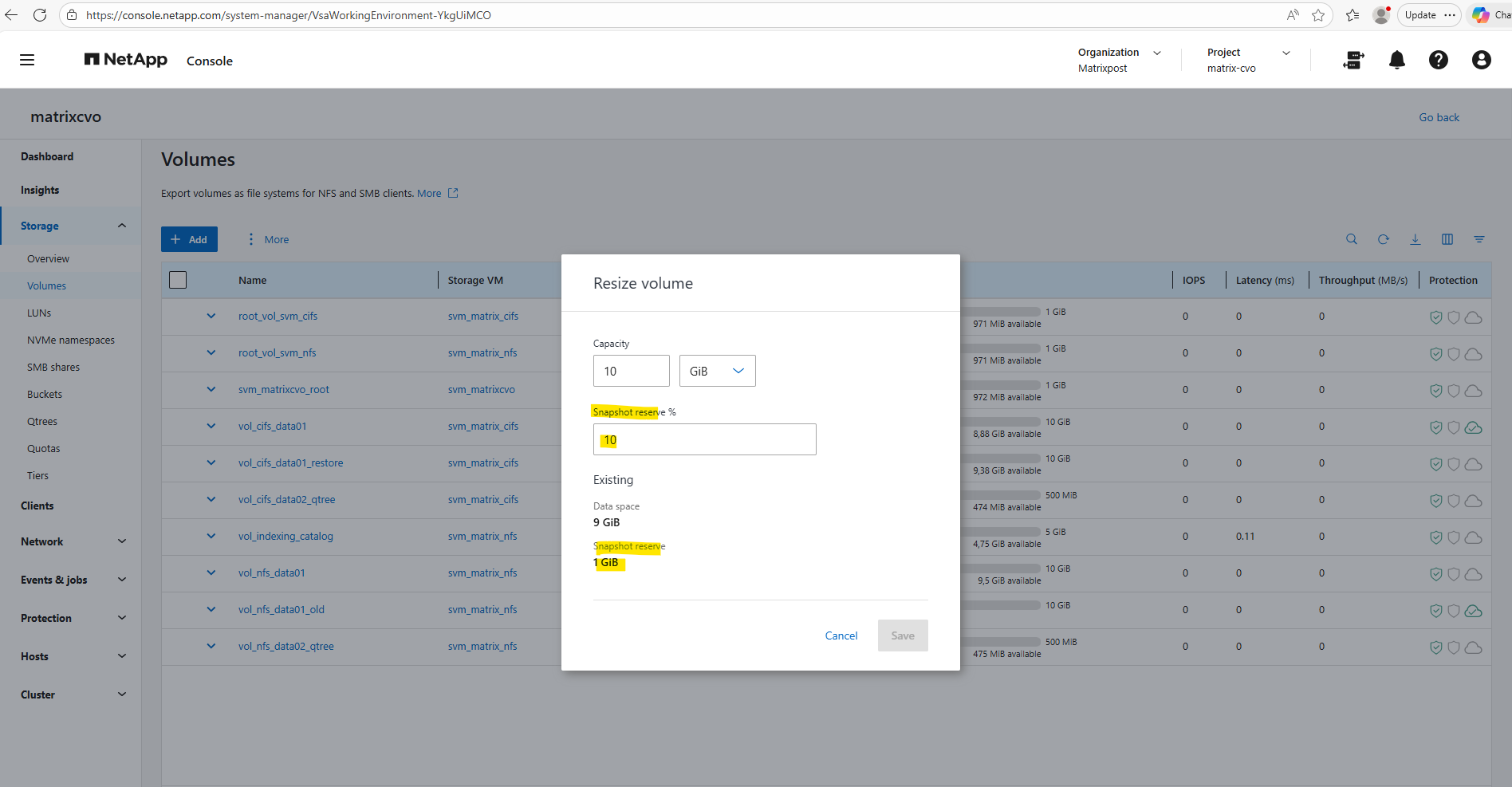Open the help question mark icon

[1438, 60]
